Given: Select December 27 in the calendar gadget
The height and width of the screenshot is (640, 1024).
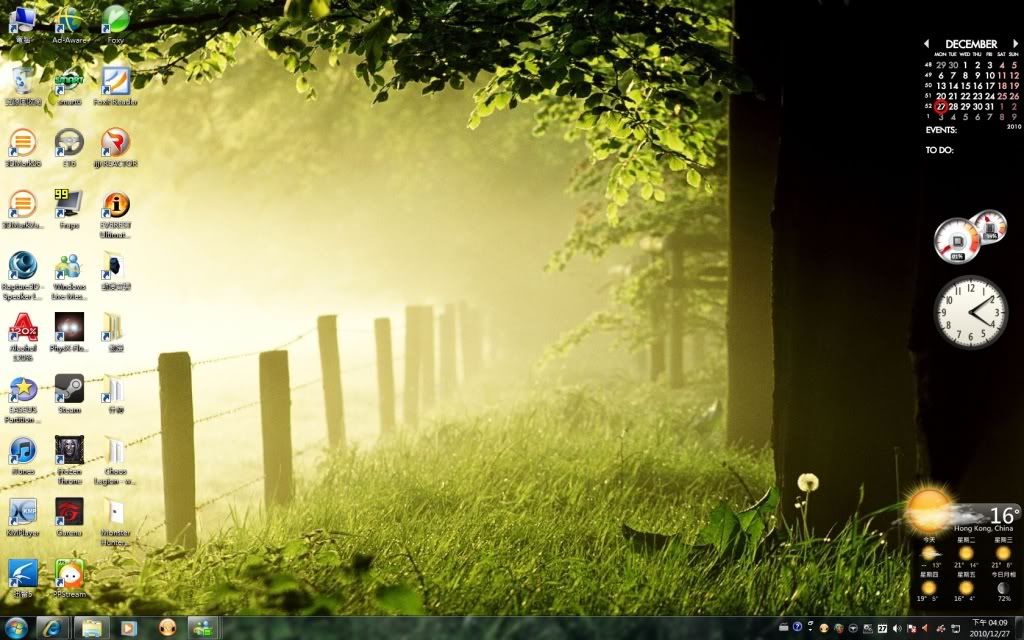Looking at the screenshot, I should (x=940, y=107).
